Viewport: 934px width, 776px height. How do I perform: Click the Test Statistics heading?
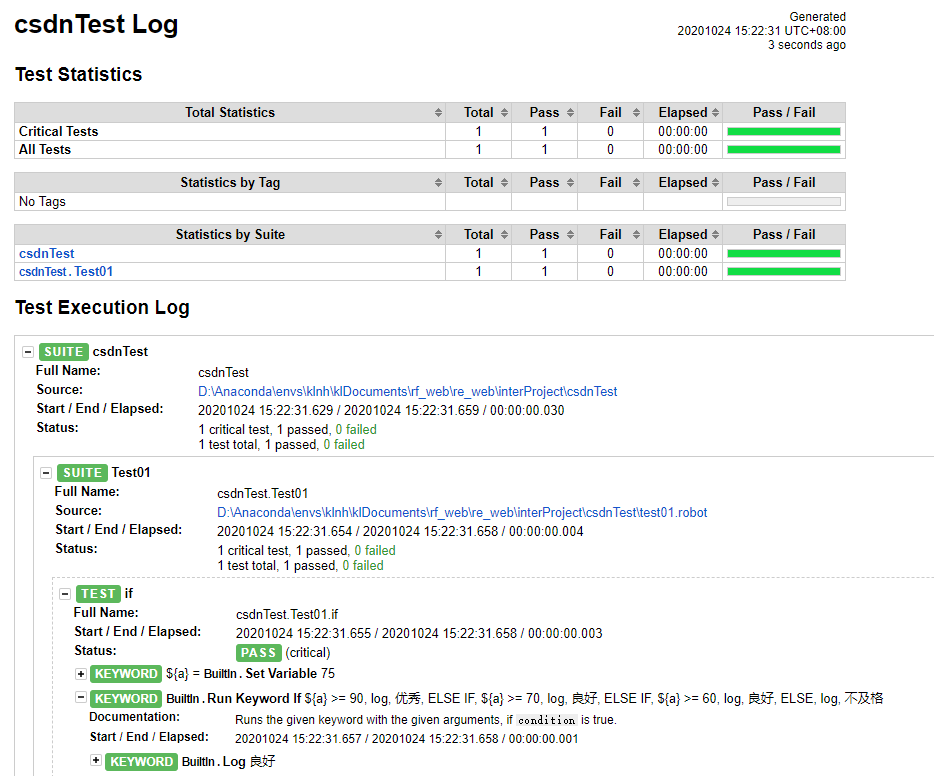[x=79, y=74]
